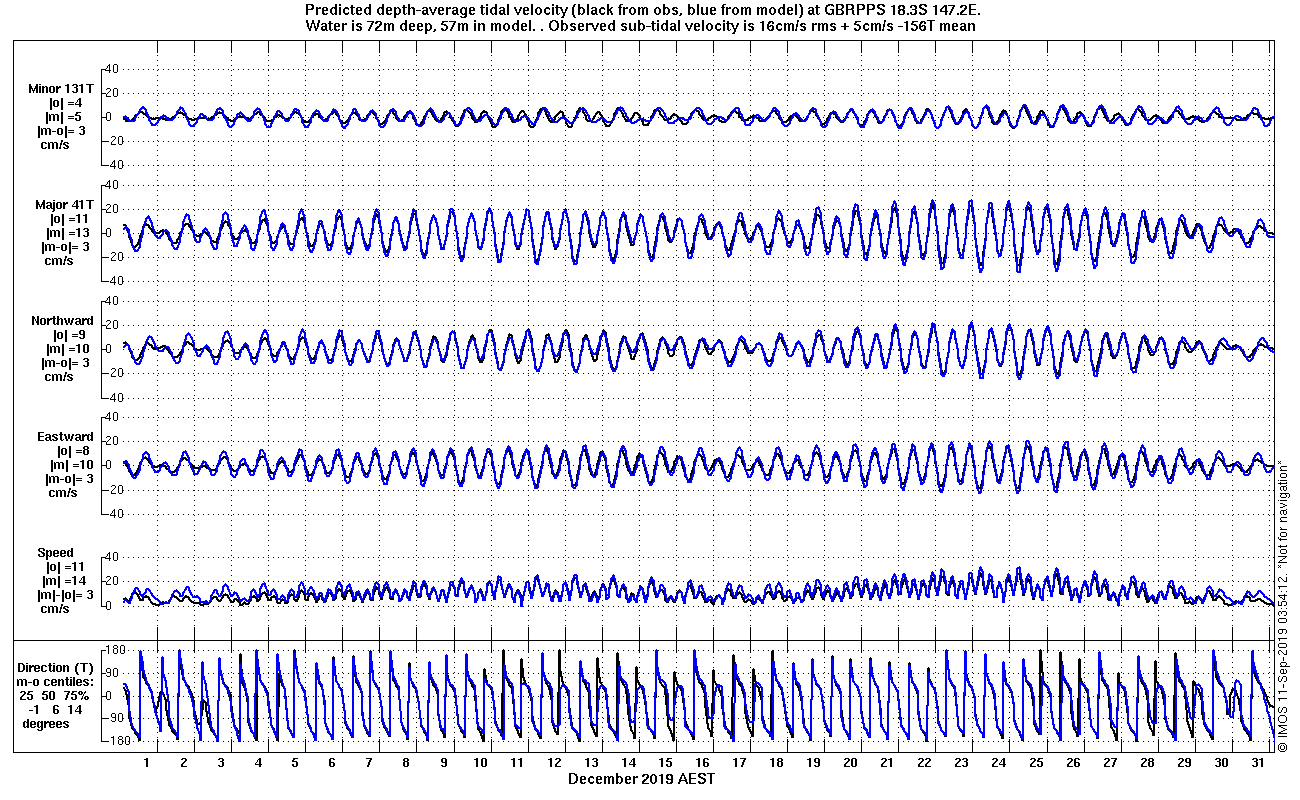Click day "15" on the date axis
This screenshot has height=800, width=1300.
click(665, 763)
